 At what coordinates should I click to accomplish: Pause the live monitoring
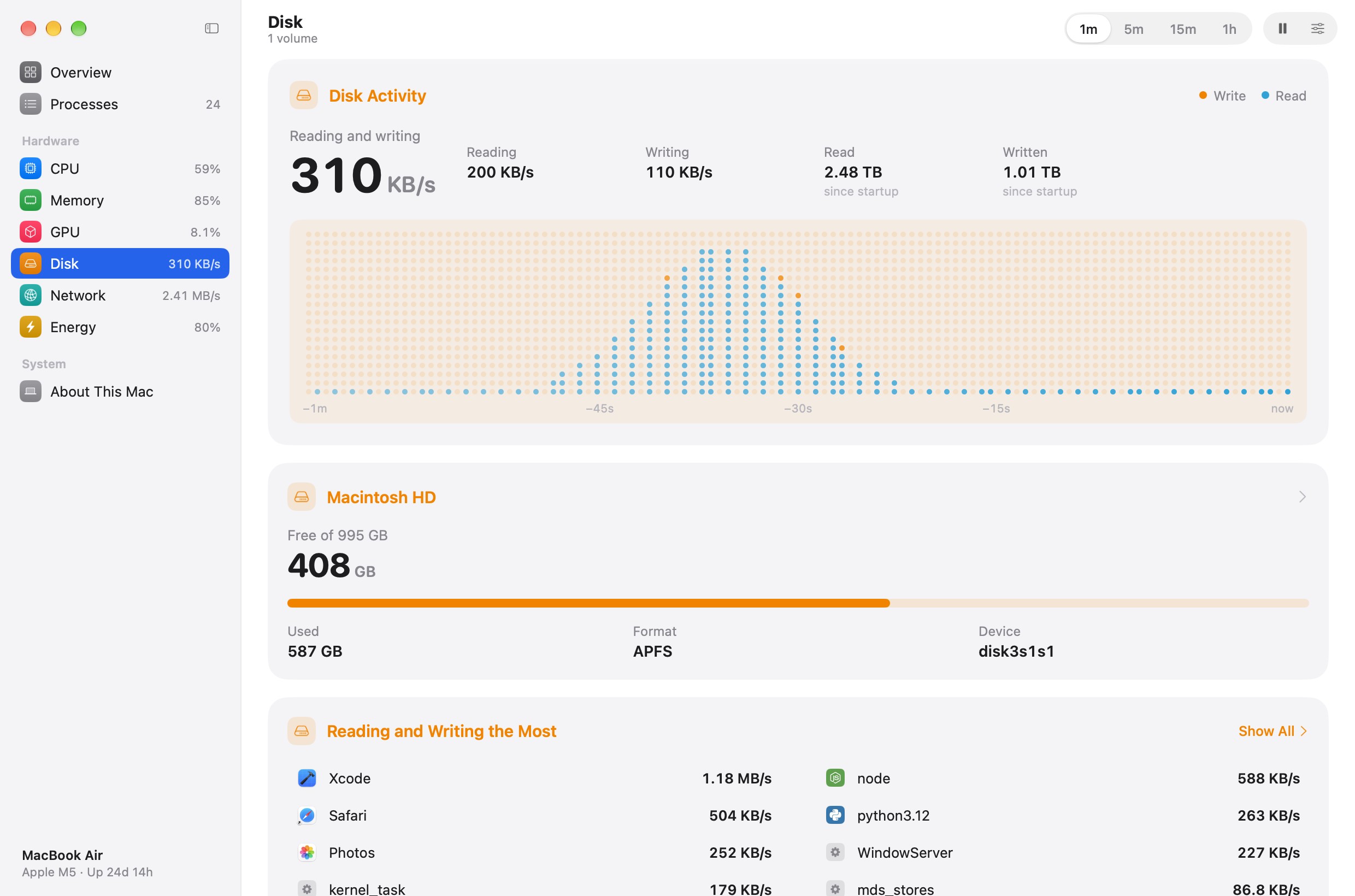(1282, 28)
